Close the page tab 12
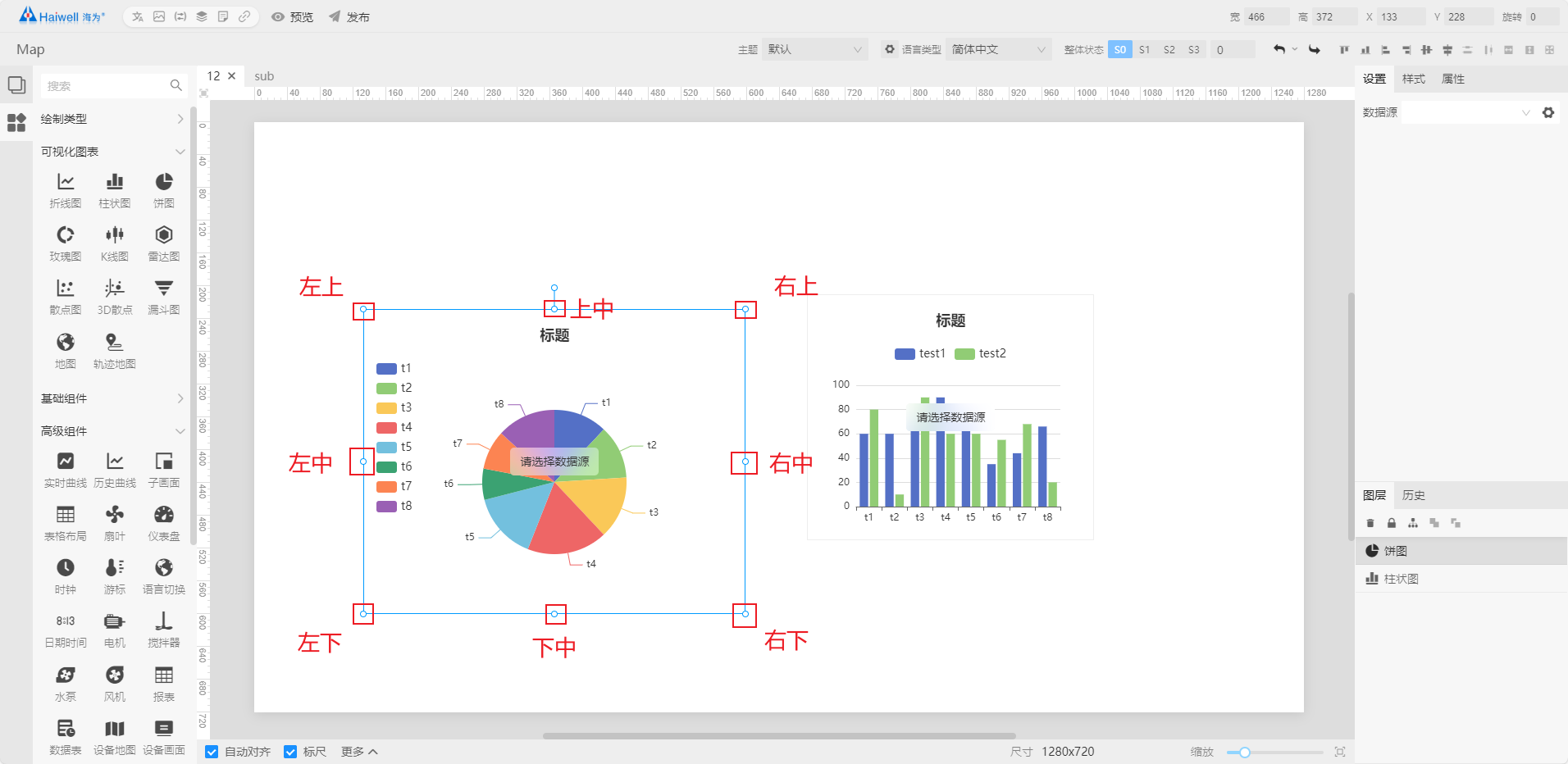Screen dimensions: 1568x764 click(232, 76)
